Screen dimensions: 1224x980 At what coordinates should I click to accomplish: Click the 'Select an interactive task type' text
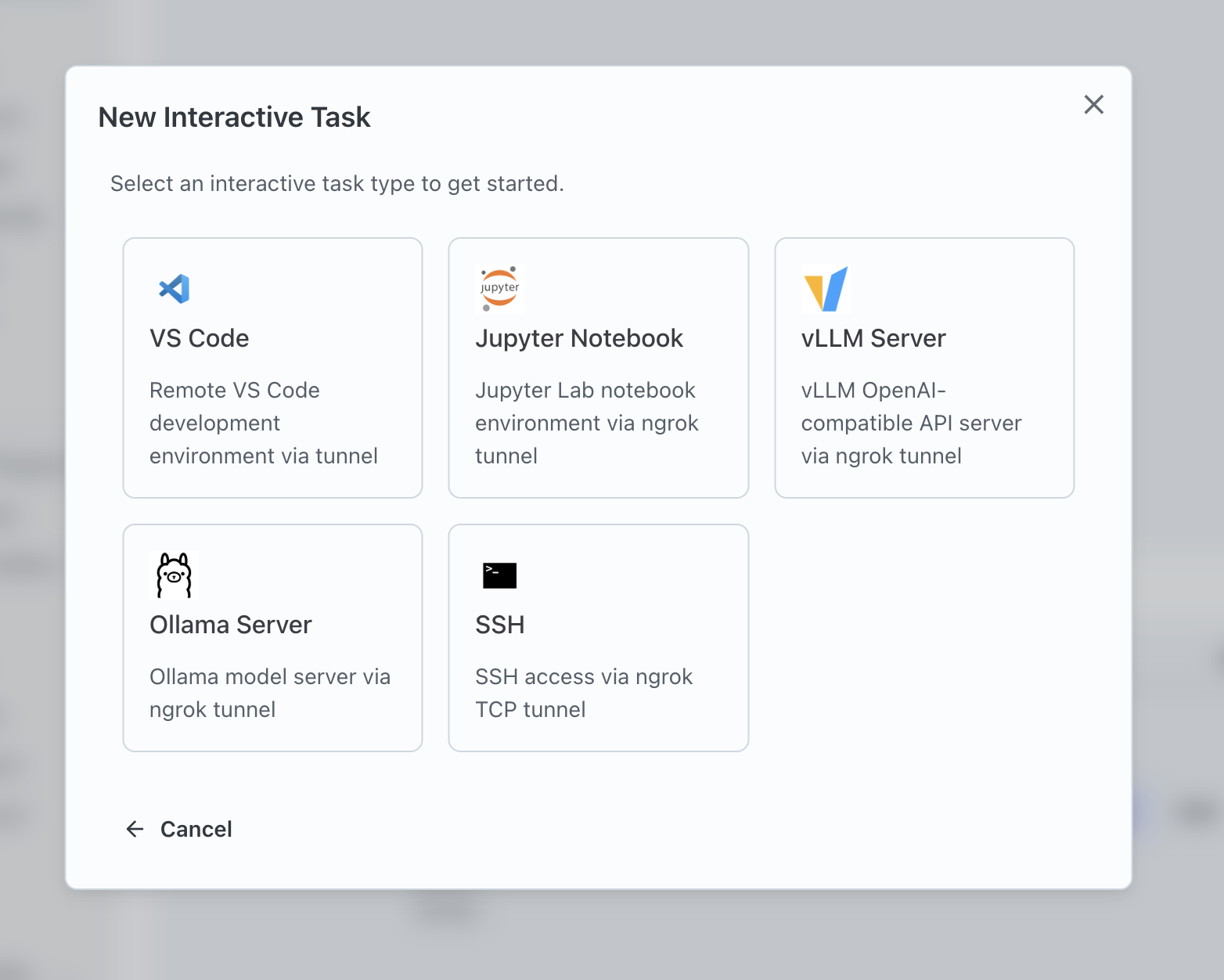click(x=337, y=184)
